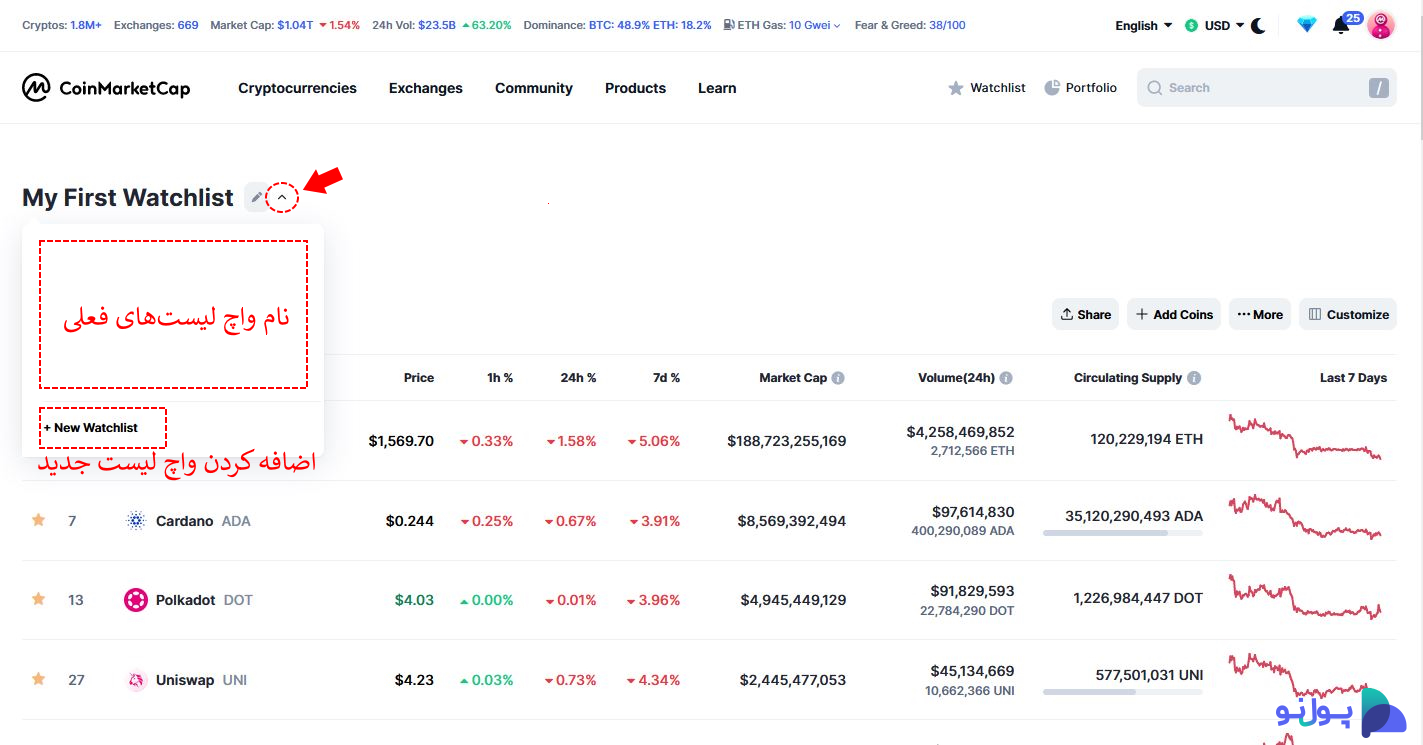
Task: Open Polkadot coin name link
Action: pos(185,600)
